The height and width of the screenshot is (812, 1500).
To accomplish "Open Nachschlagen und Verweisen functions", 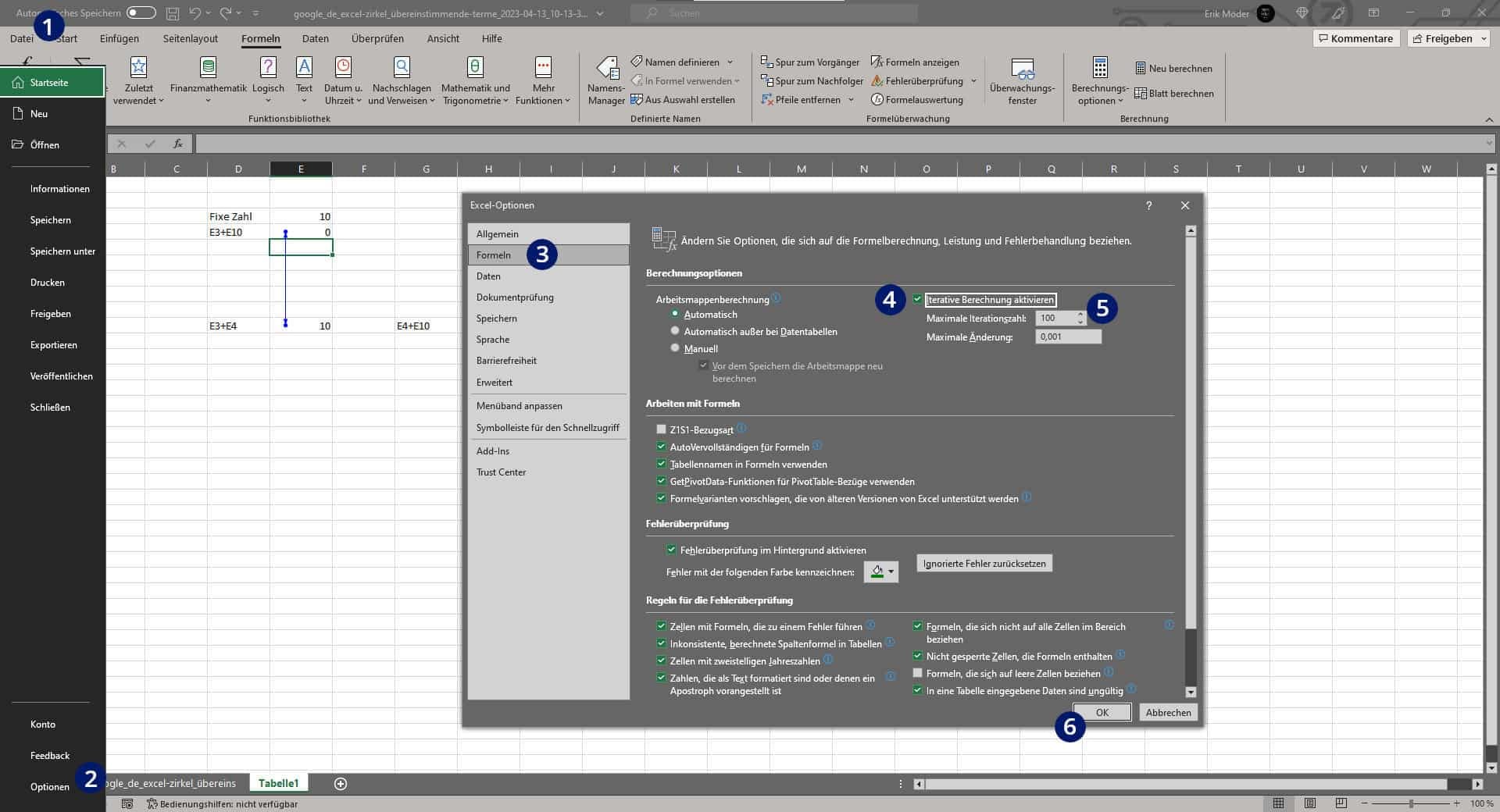I will point(402,81).
